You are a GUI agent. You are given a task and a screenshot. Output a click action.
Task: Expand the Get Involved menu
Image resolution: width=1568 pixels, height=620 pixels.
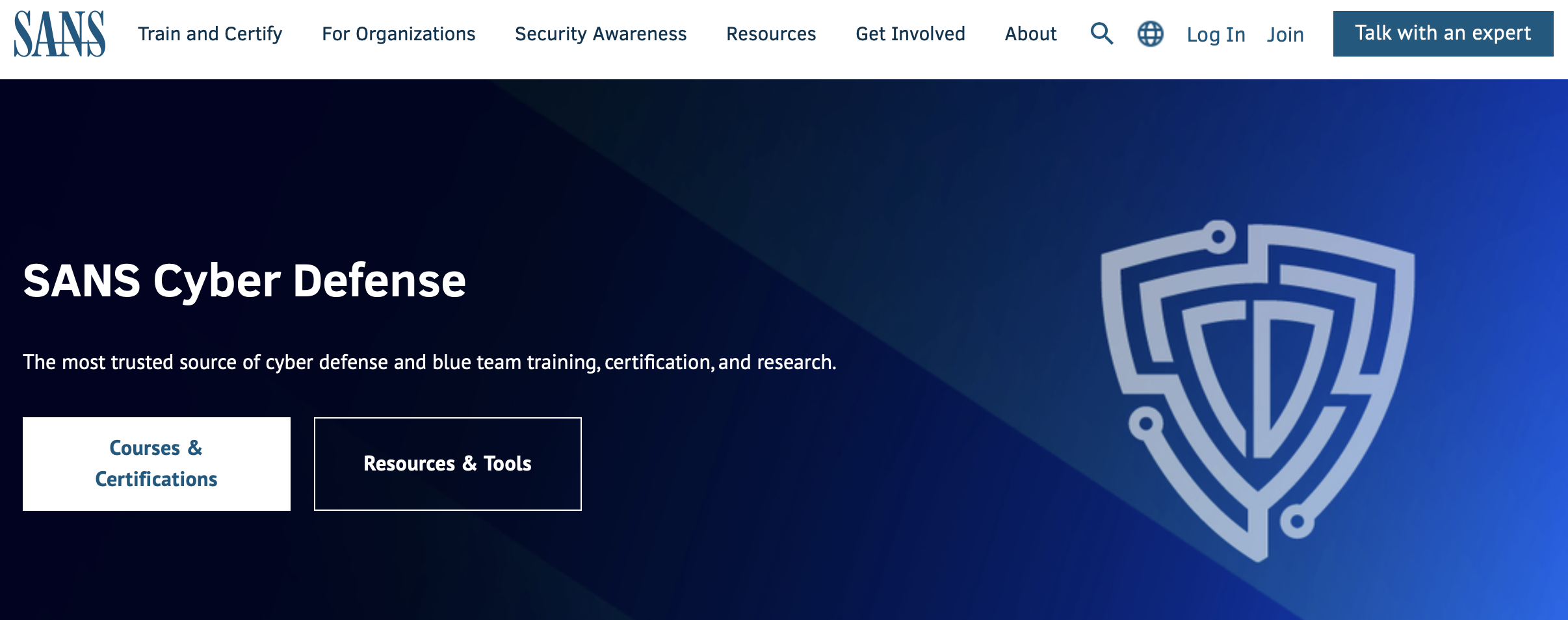click(910, 34)
